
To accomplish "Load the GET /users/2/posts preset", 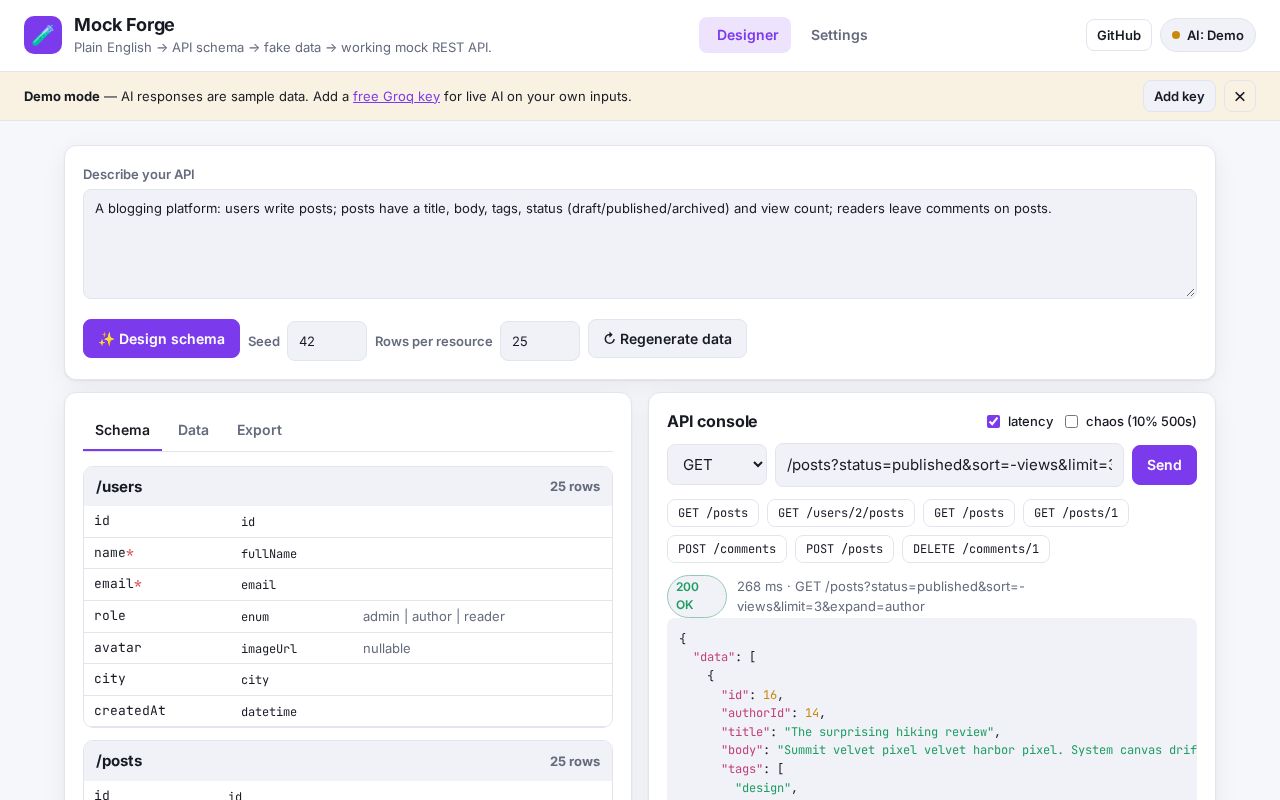I will [x=841, y=513].
